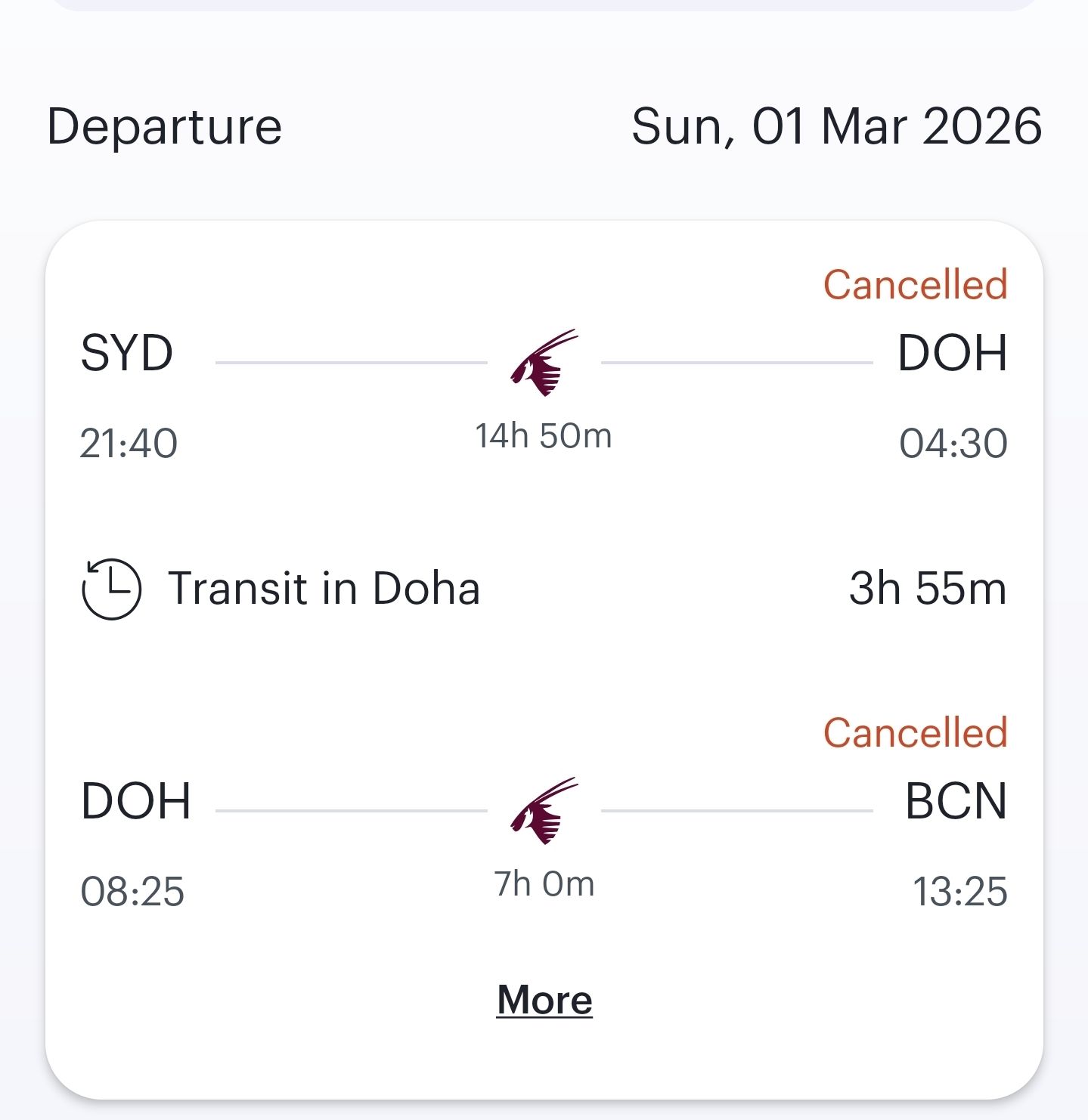
Task: Tap the Departure heading
Action: (x=164, y=126)
